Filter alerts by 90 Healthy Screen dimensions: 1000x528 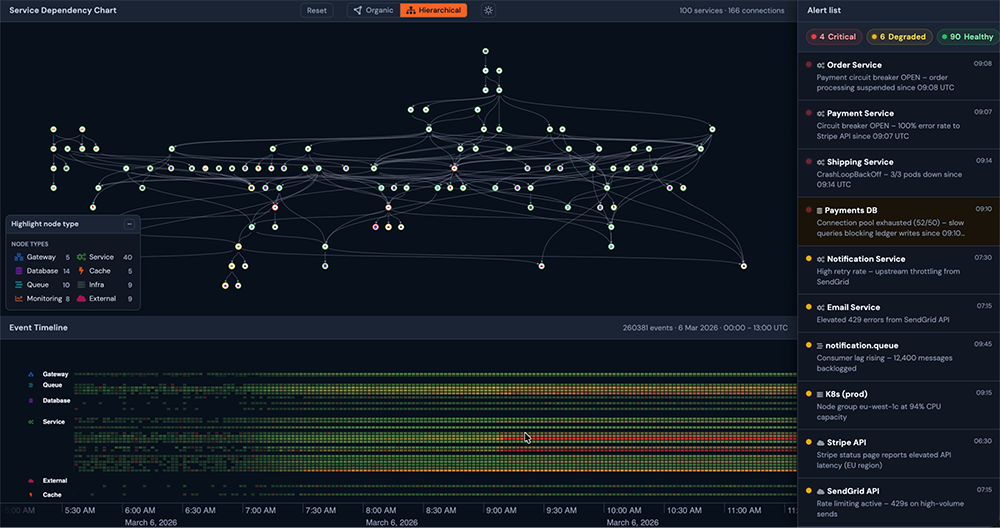point(968,37)
